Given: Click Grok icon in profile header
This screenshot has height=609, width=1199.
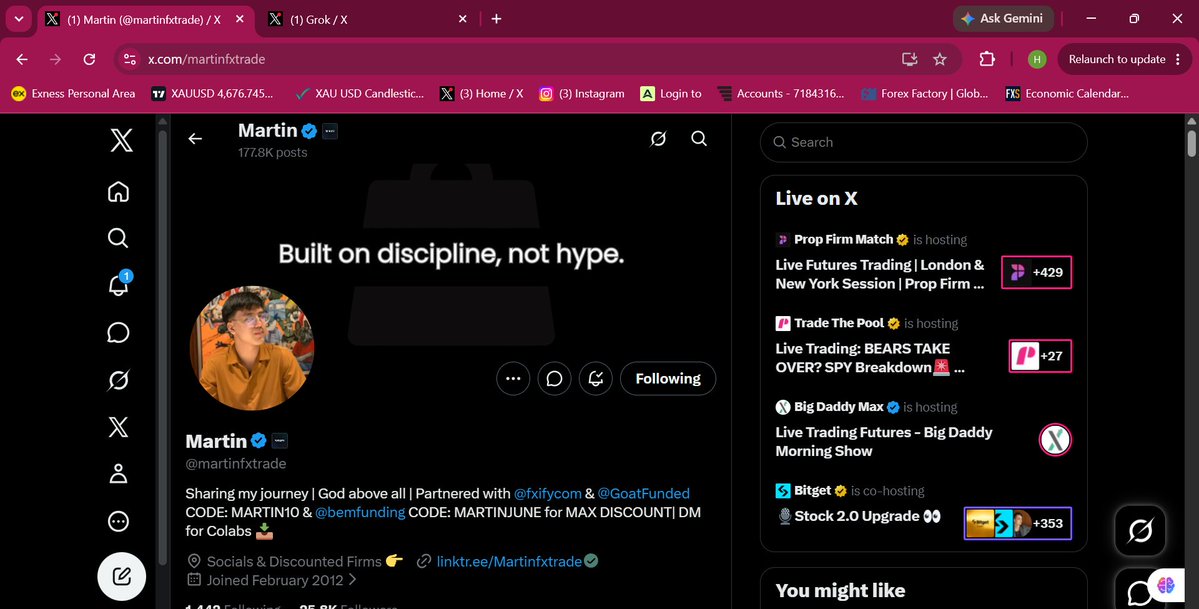Looking at the screenshot, I should tap(658, 138).
